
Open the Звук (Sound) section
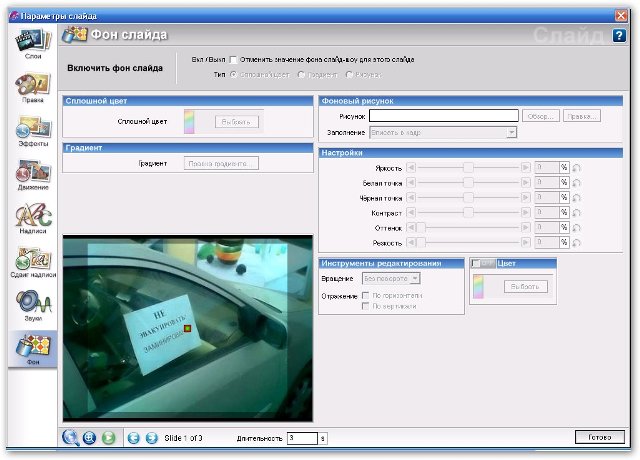[x=32, y=307]
